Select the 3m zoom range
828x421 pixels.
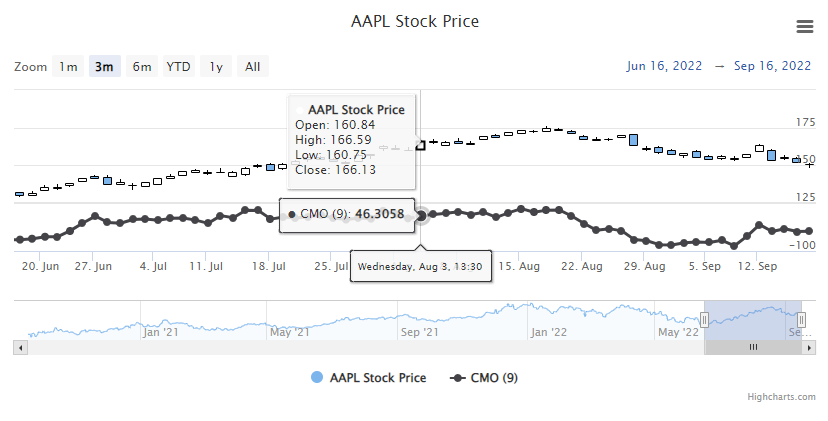(x=104, y=67)
